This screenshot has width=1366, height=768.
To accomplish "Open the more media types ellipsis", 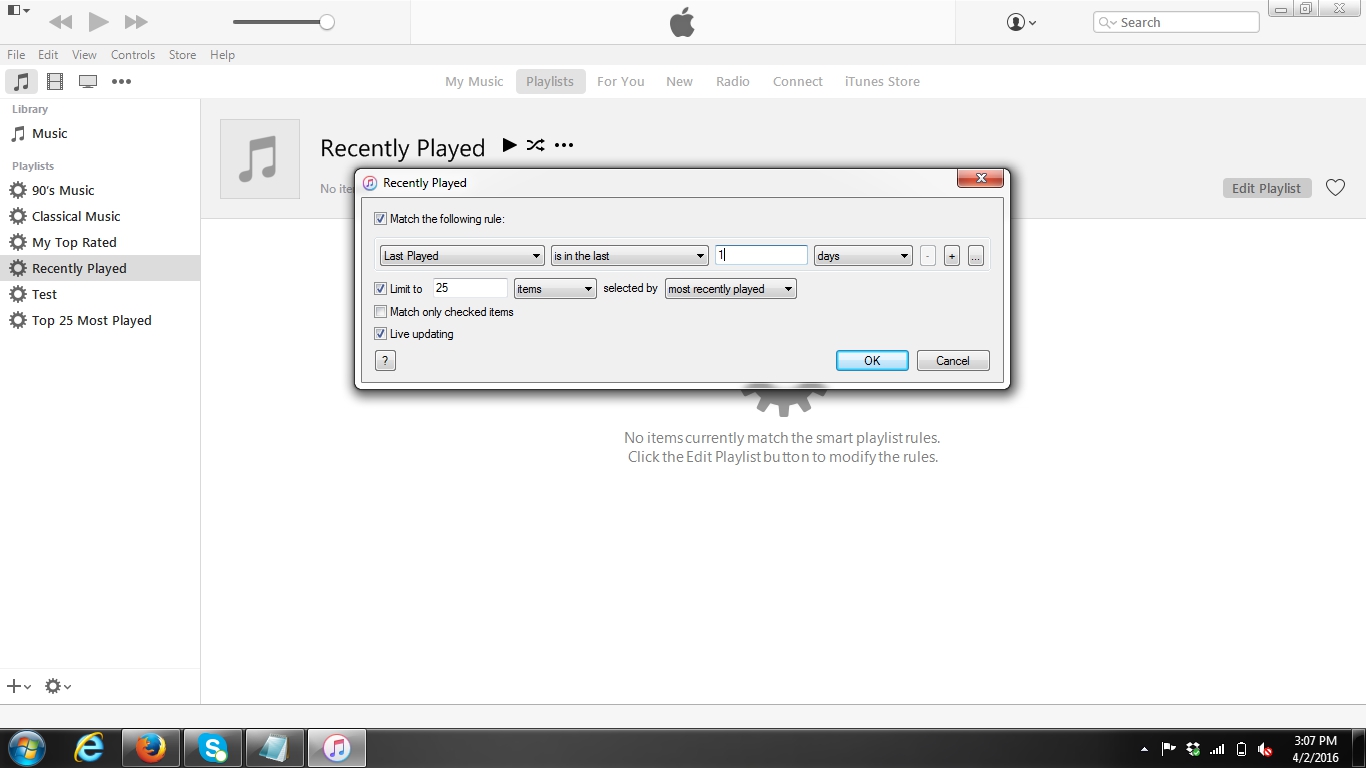I will 121,81.
